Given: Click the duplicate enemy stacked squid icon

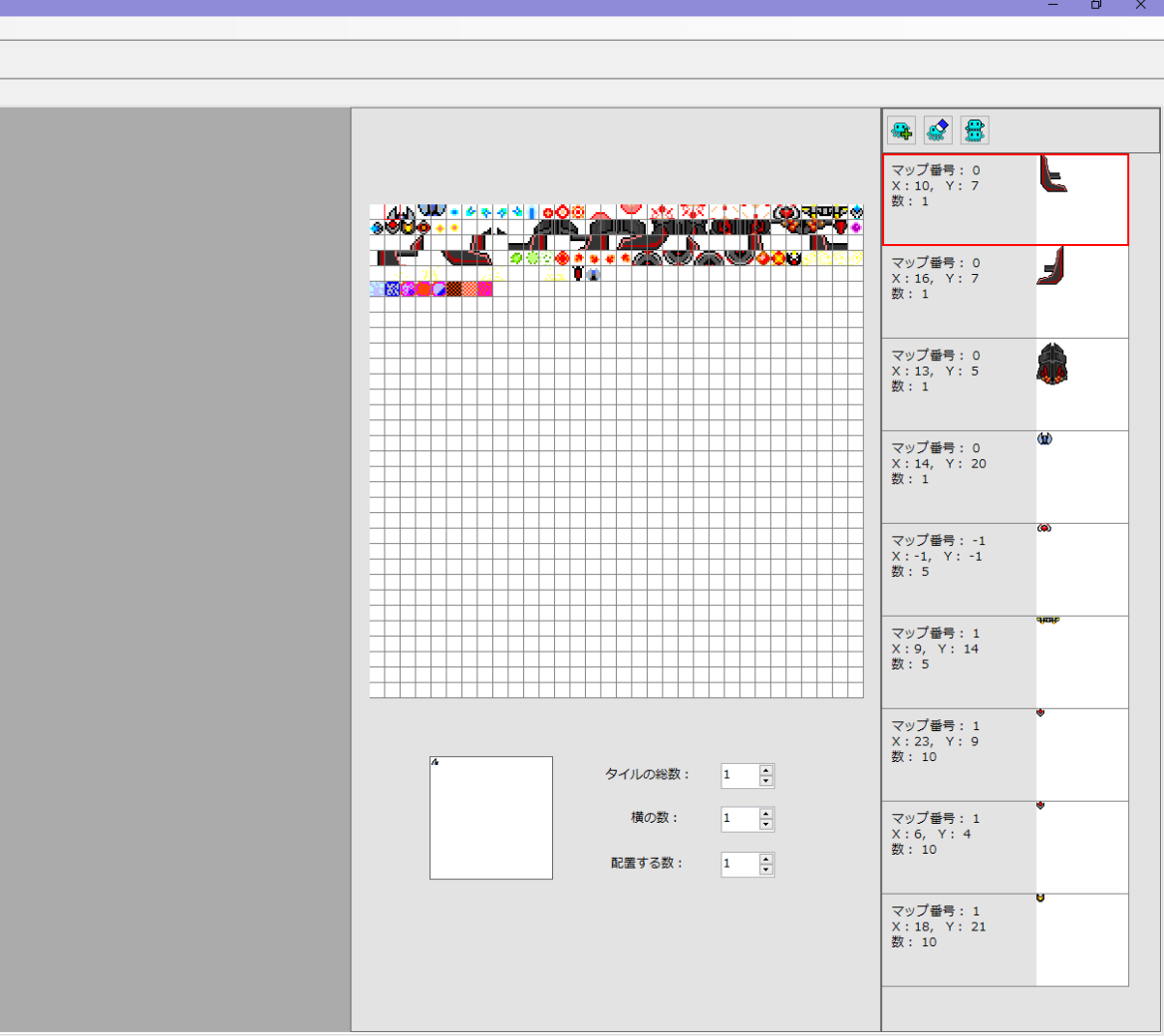Looking at the screenshot, I should point(975,130).
